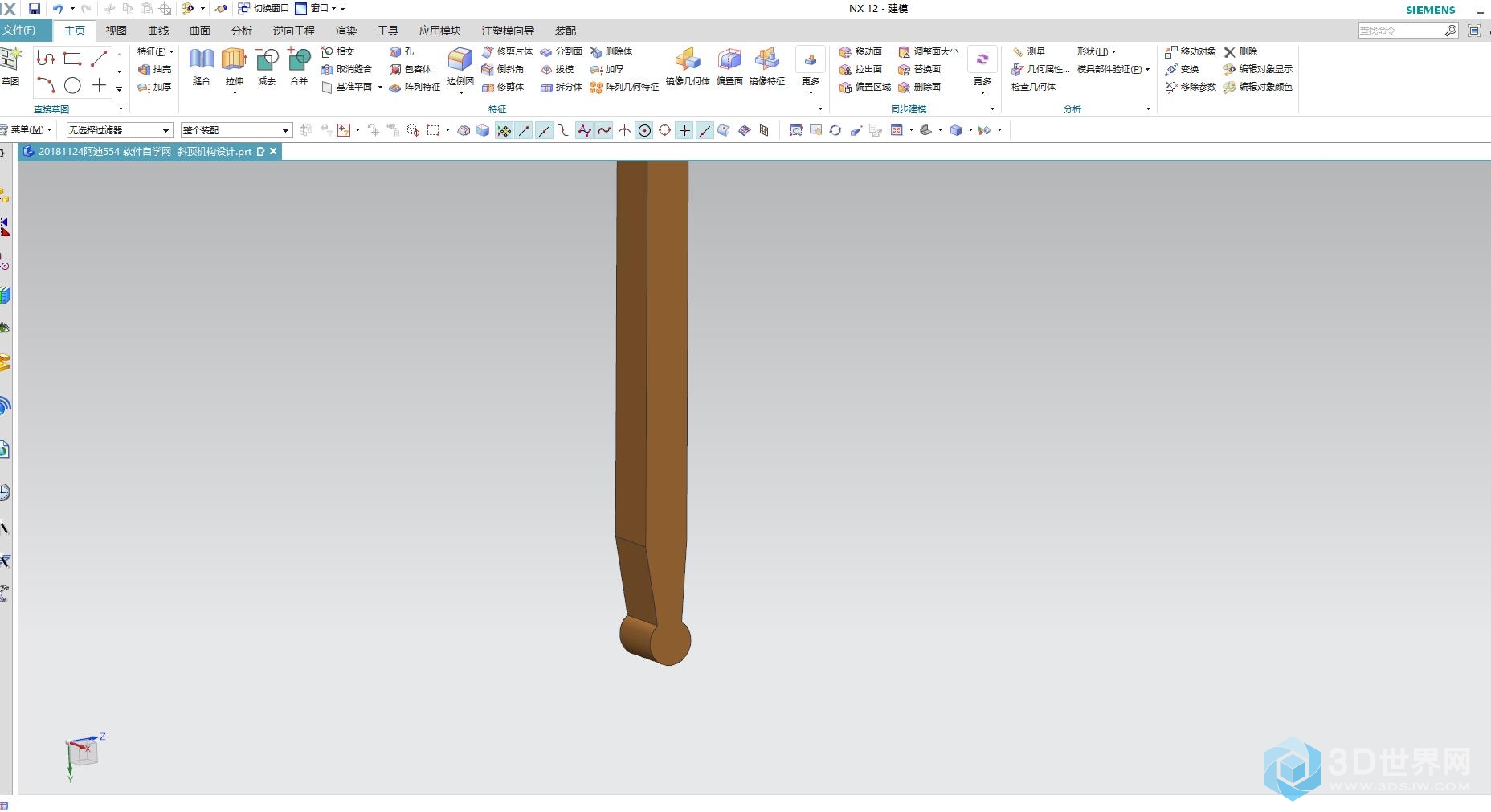The height and width of the screenshot is (812, 1491).
Task: Click the 移动对象 command
Action: point(1191,51)
